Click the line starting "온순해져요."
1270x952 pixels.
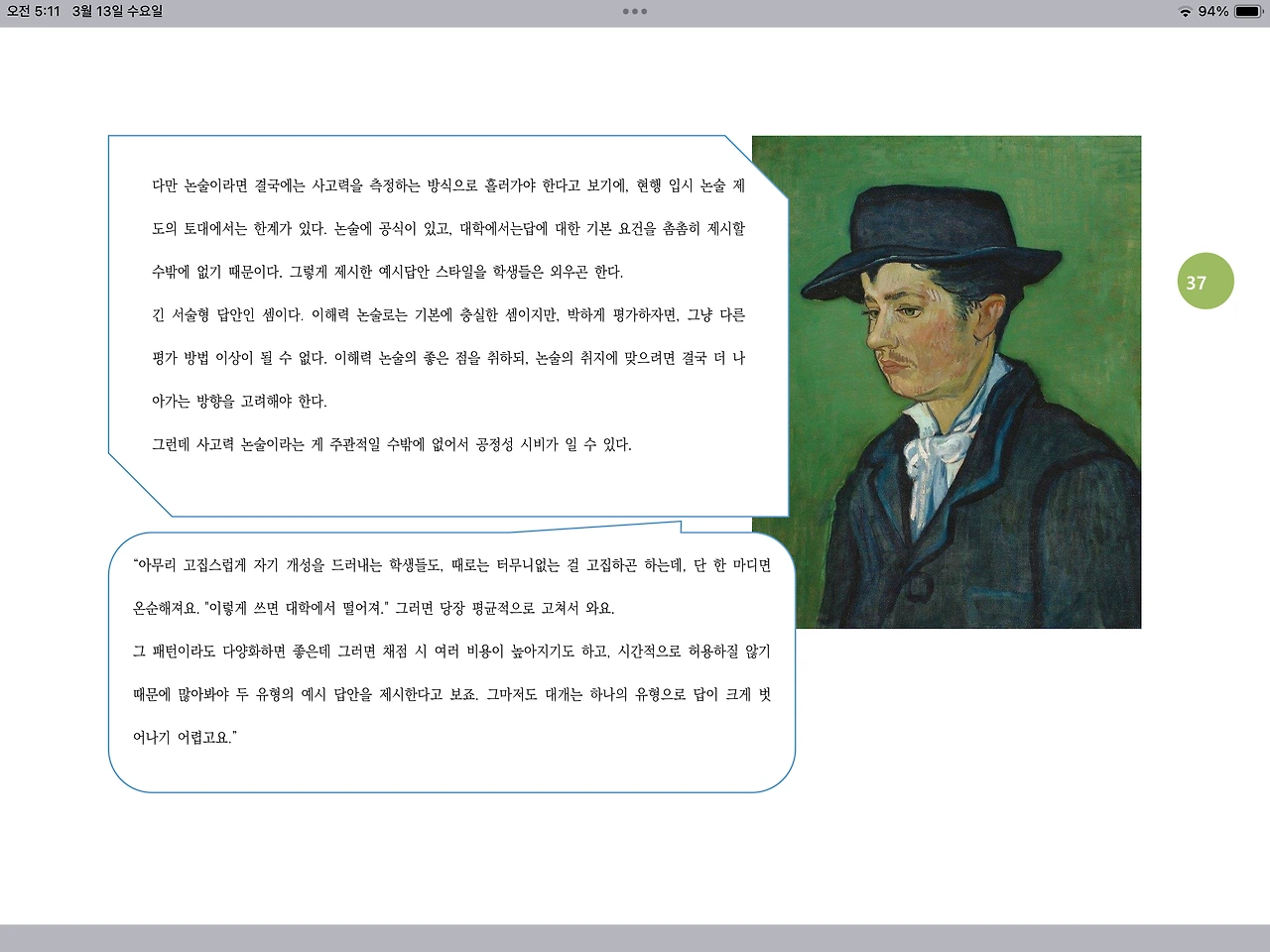[374, 608]
